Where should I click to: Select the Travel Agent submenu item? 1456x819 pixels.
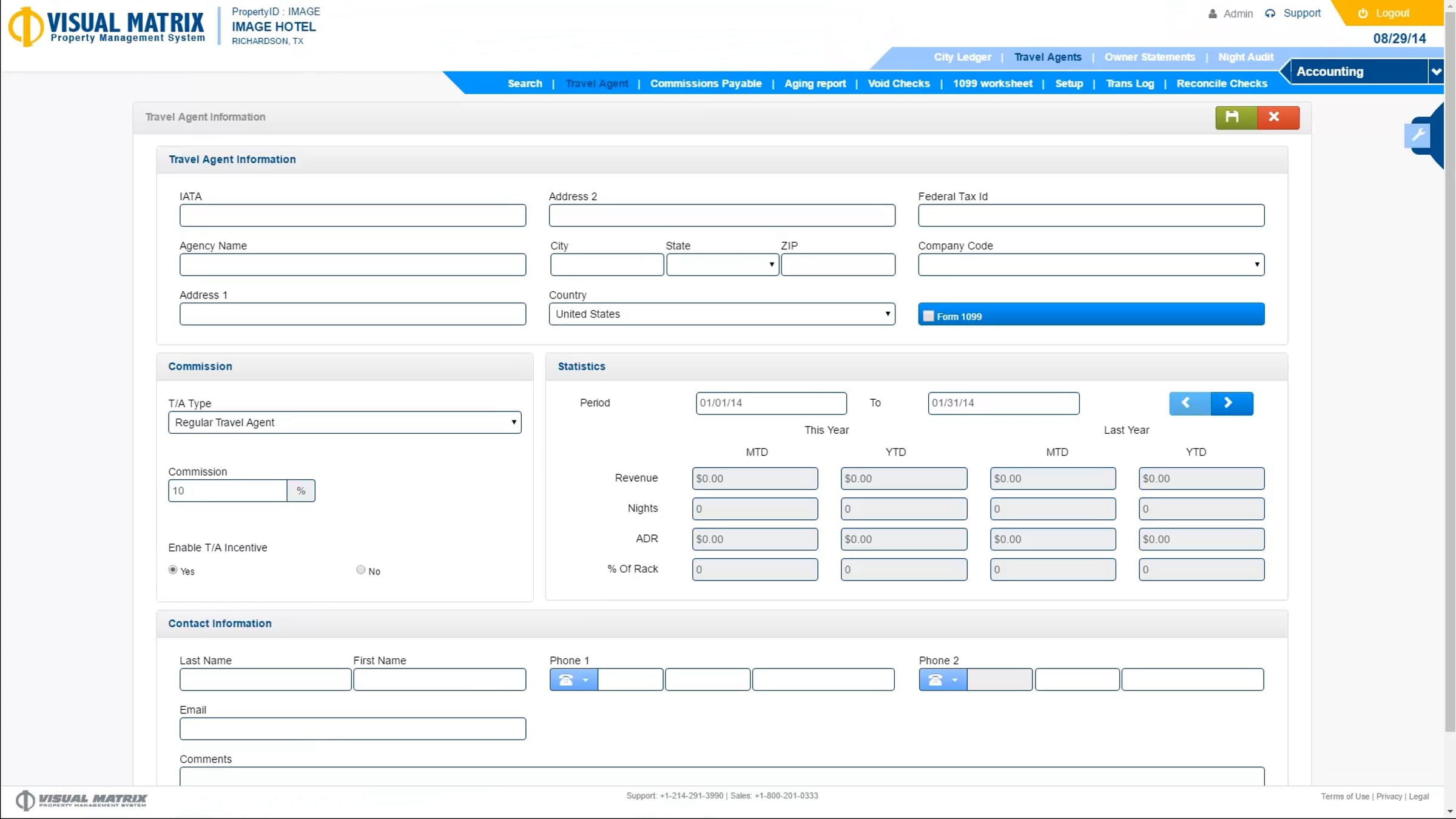[x=597, y=84]
